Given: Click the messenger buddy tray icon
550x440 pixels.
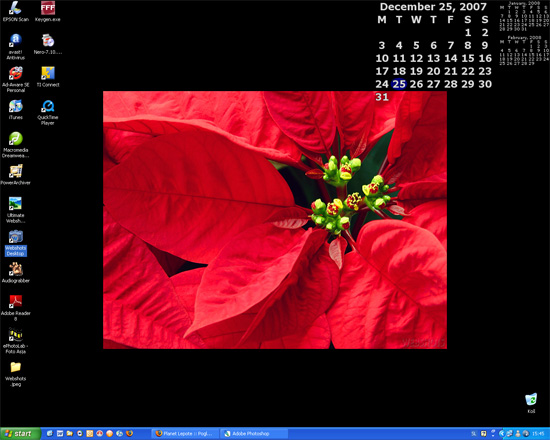Looking at the screenshot, I should (x=518, y=434).
